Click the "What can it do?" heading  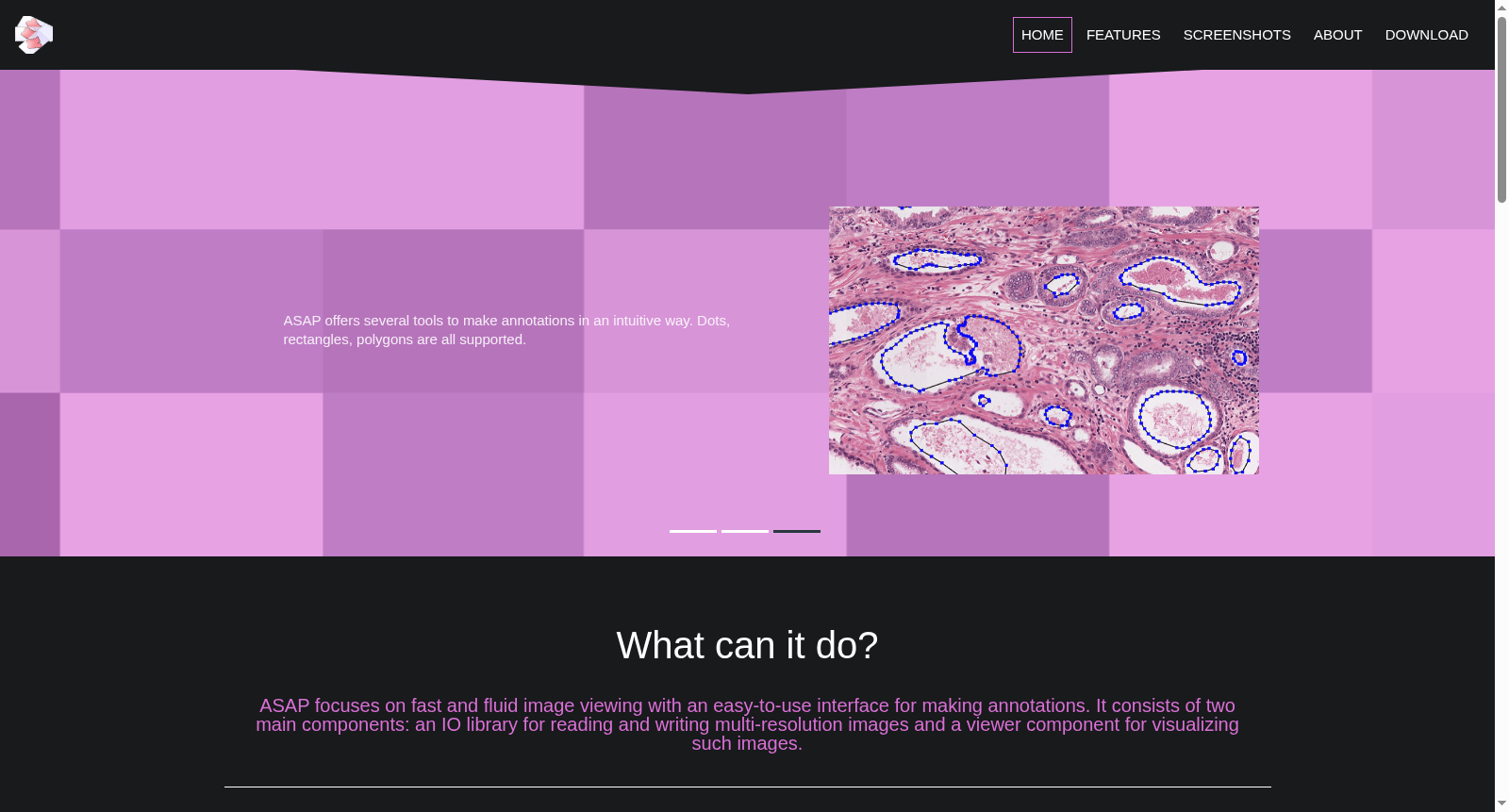pos(747,645)
